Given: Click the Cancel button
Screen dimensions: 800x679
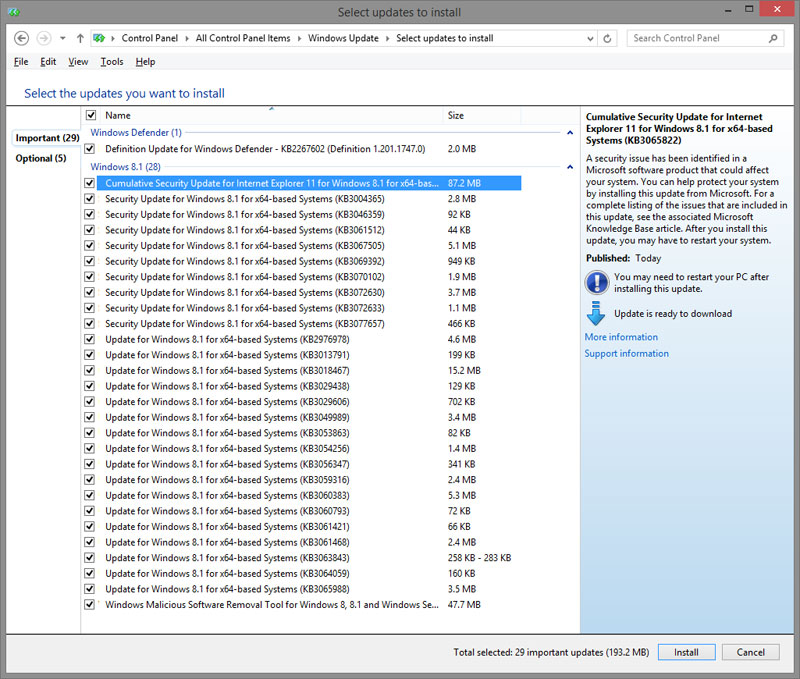Looking at the screenshot, I should click(x=751, y=652).
